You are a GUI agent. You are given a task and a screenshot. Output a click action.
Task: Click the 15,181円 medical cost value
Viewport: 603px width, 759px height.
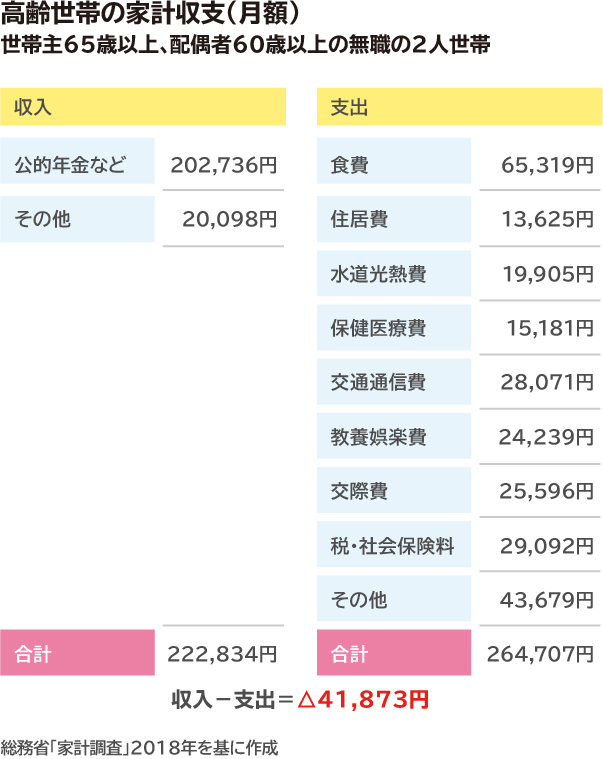tap(550, 328)
